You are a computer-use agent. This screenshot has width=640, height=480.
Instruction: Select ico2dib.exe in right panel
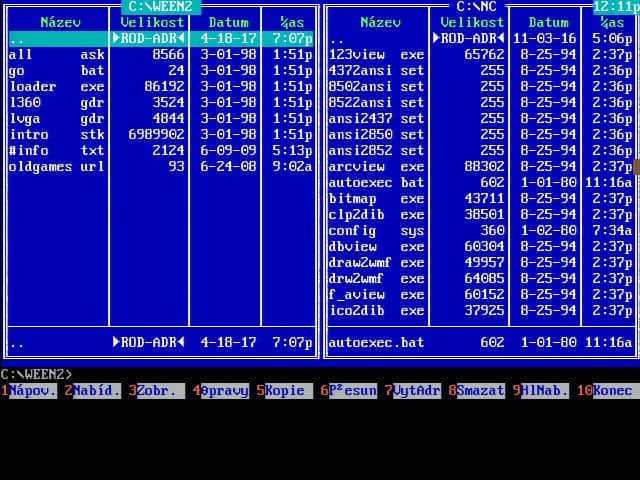(480, 311)
